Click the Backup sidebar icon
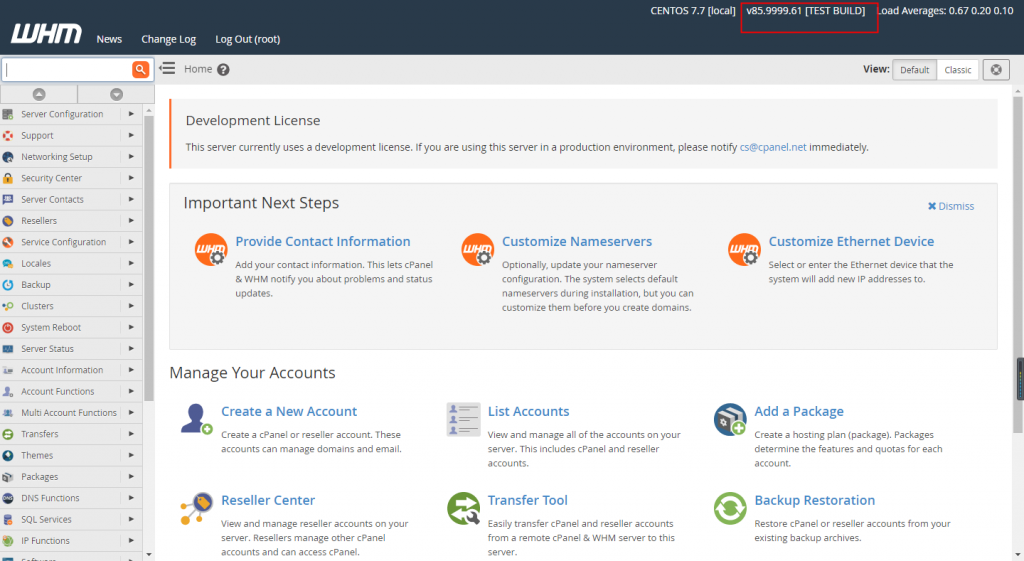The height and width of the screenshot is (561, 1024). 8,285
